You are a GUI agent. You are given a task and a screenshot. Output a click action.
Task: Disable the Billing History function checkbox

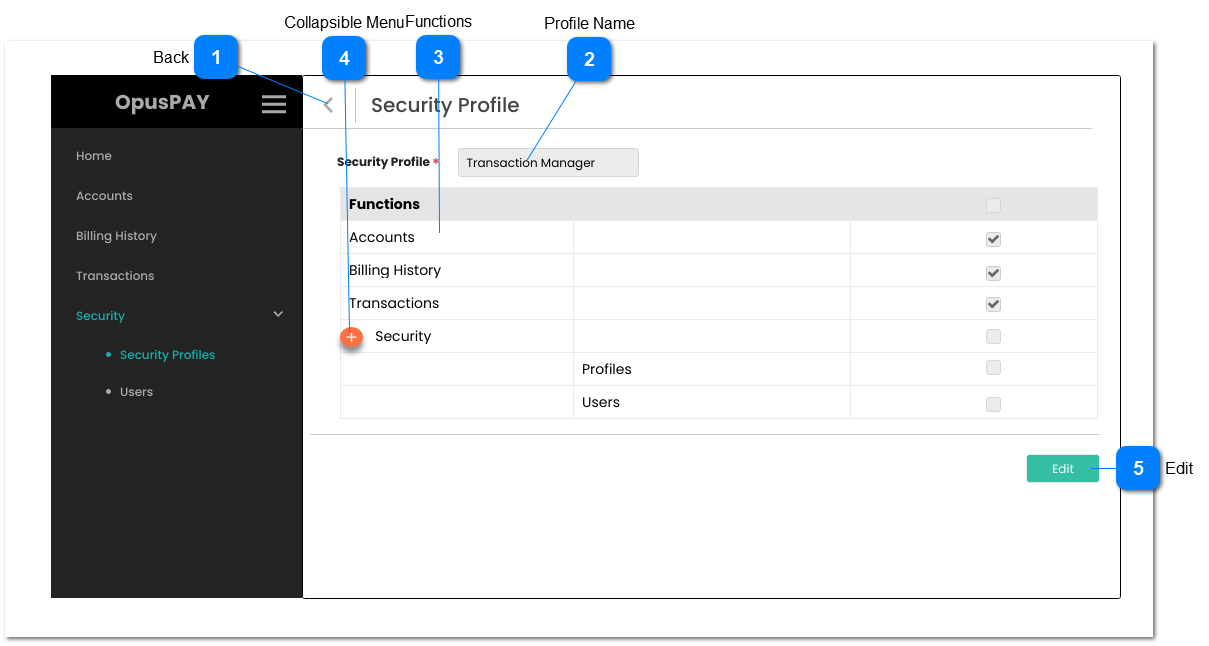click(x=993, y=272)
